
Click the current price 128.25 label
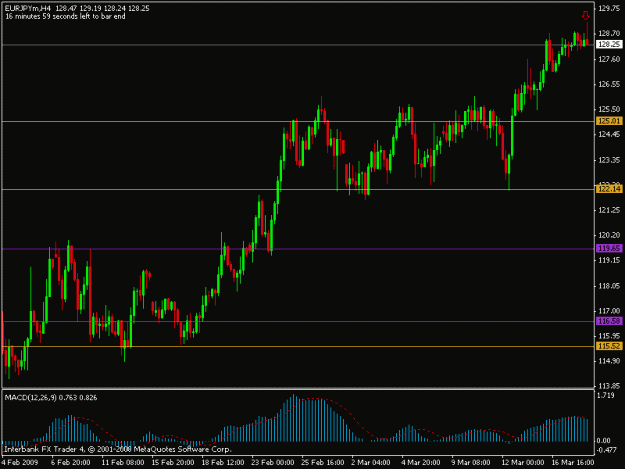[x=609, y=44]
